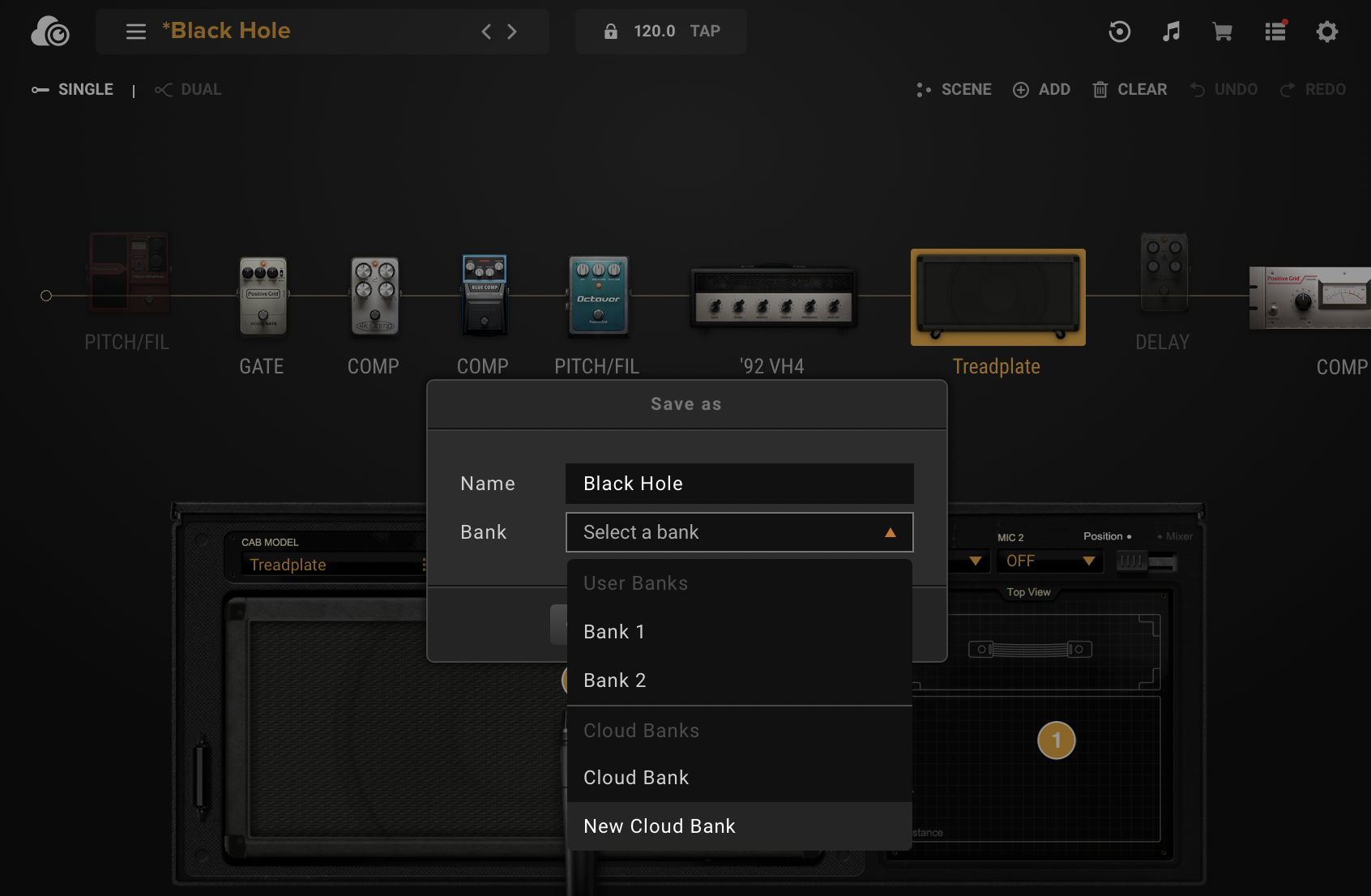This screenshot has height=896, width=1371.
Task: Click ADD to insert a pedal
Action: [x=1042, y=89]
